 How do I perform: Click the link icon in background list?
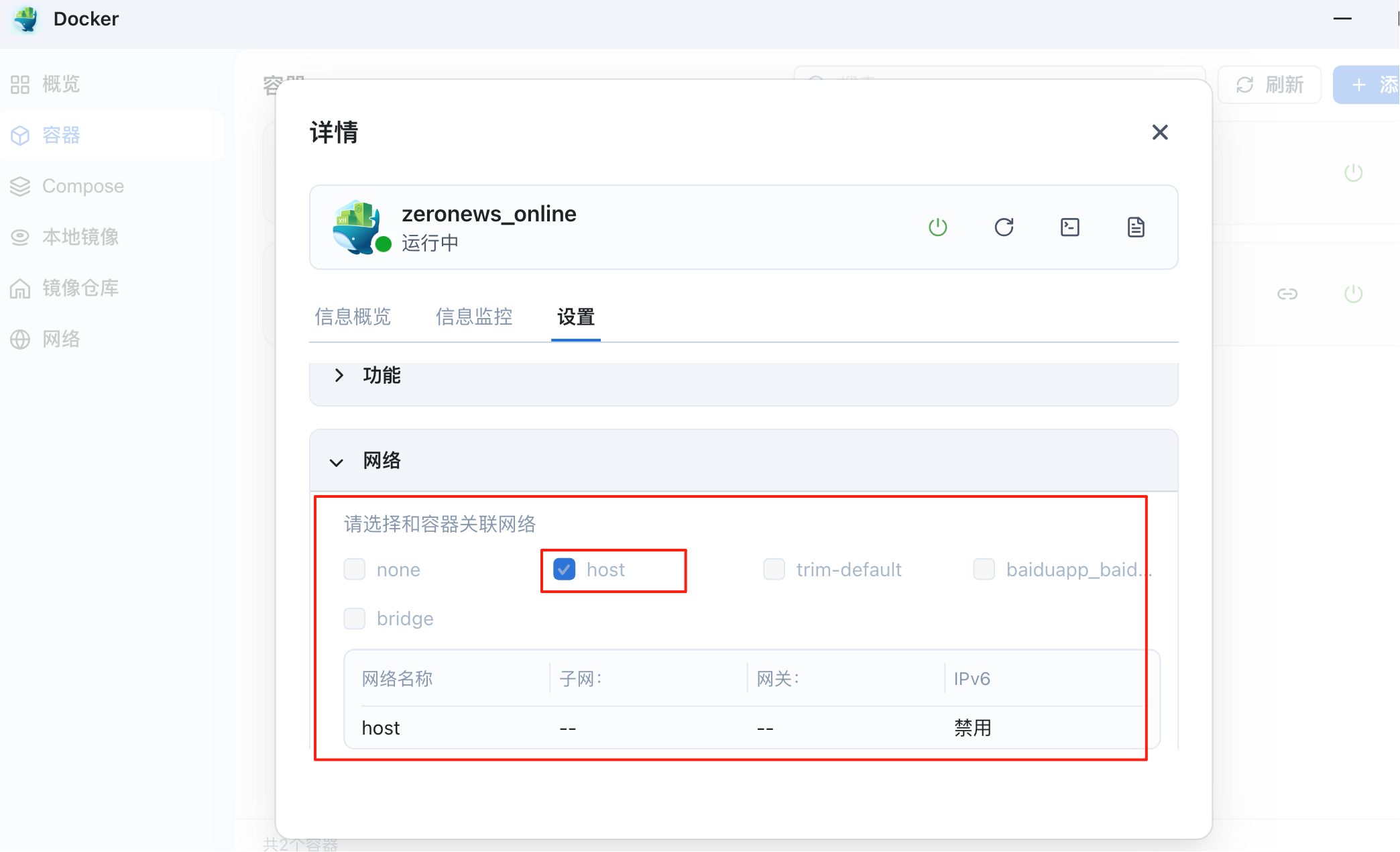1287,294
